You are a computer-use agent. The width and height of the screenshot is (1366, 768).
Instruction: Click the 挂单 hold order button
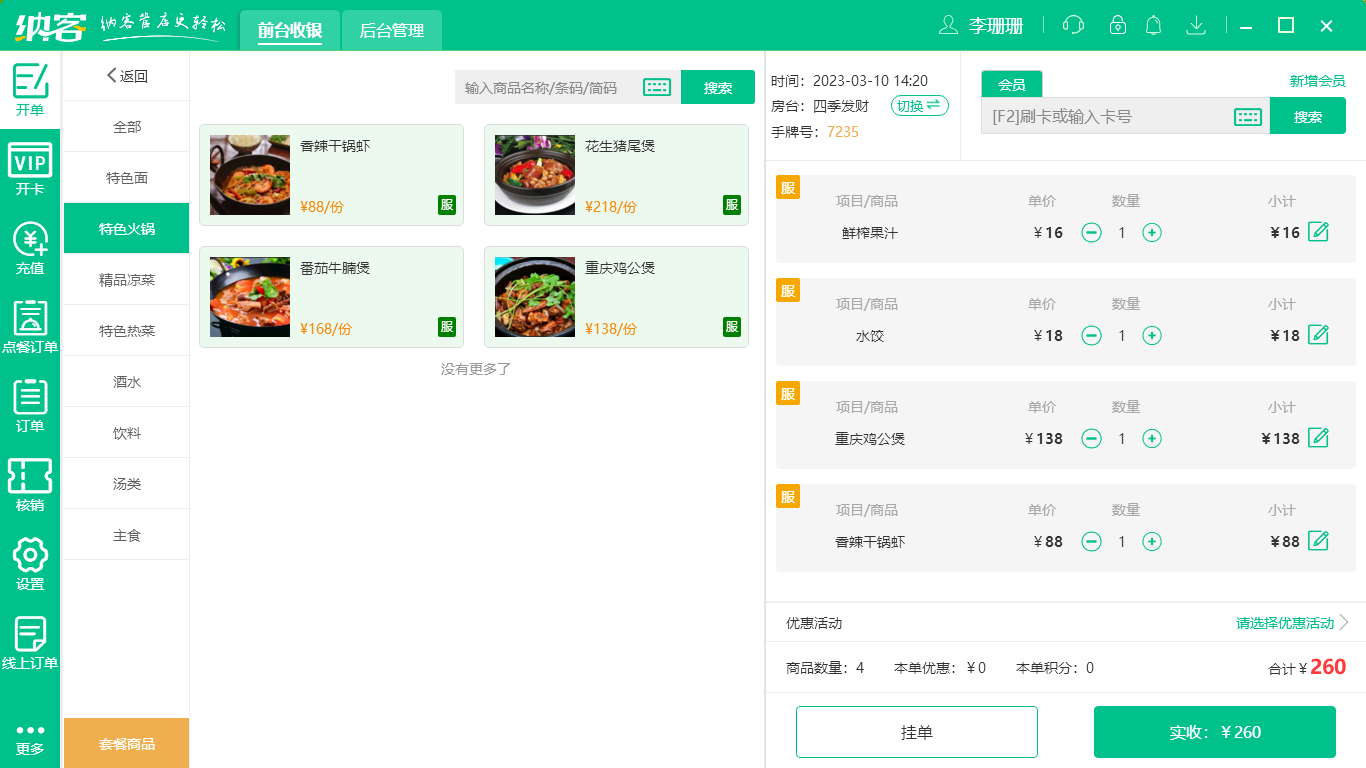coord(917,731)
